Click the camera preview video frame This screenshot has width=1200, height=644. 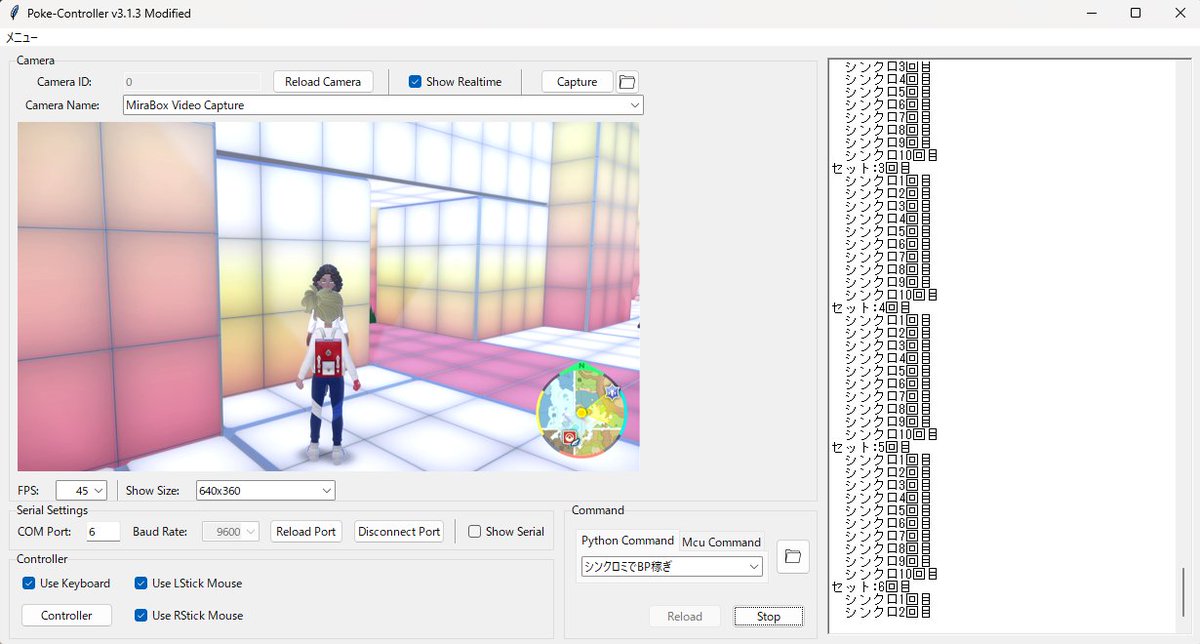point(328,297)
